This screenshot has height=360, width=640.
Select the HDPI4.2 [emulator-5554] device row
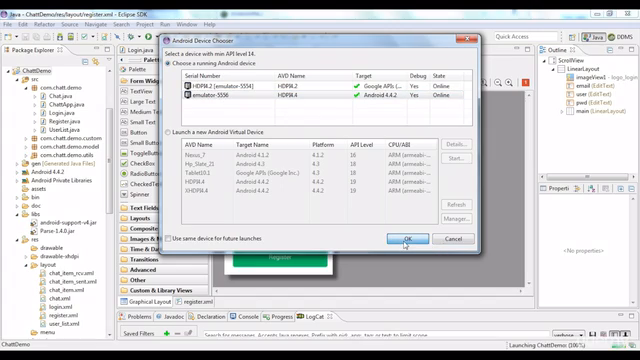click(x=323, y=86)
